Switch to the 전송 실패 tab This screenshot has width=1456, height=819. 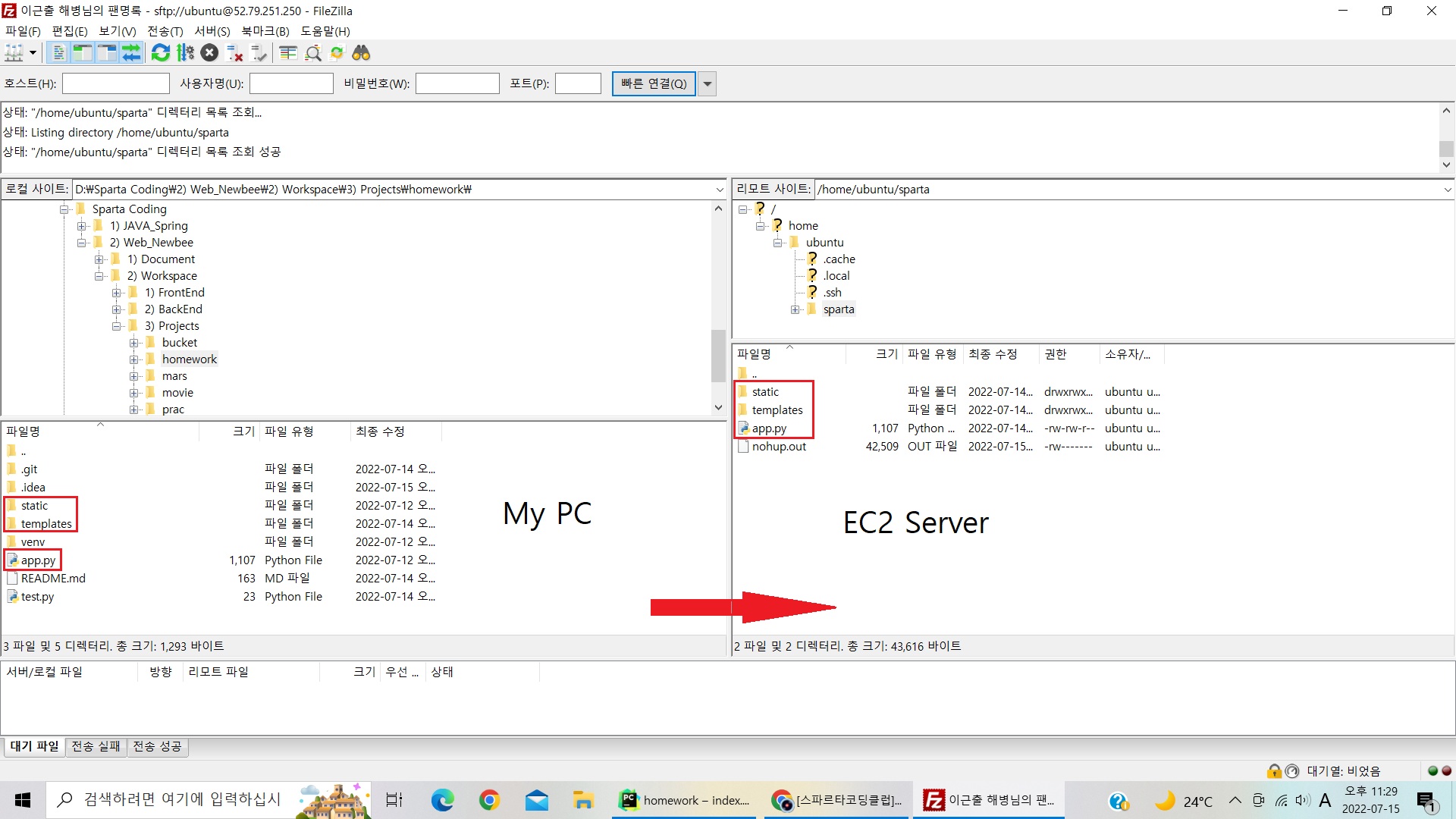(96, 746)
